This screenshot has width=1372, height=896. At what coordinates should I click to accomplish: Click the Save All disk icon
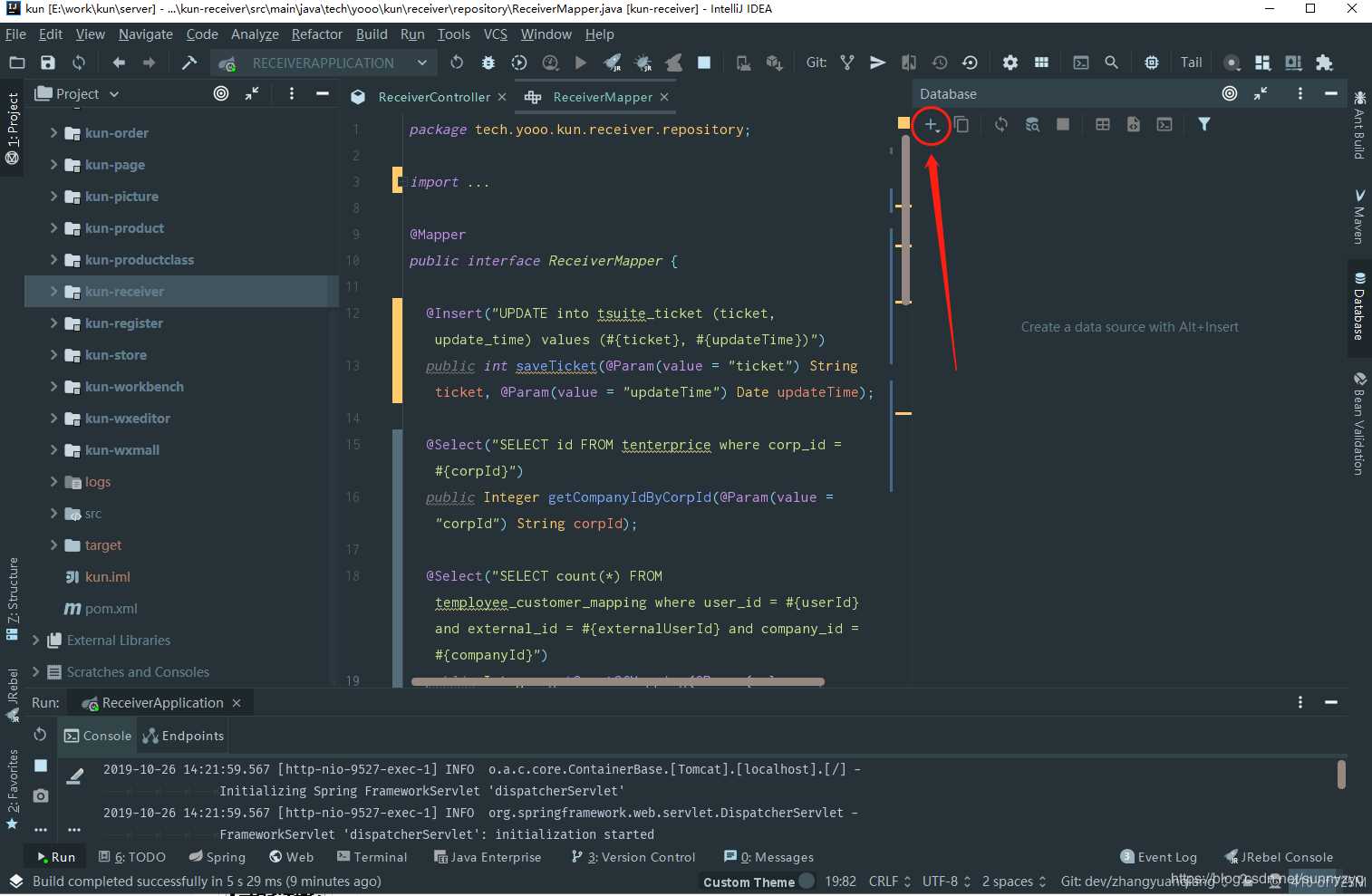(48, 63)
